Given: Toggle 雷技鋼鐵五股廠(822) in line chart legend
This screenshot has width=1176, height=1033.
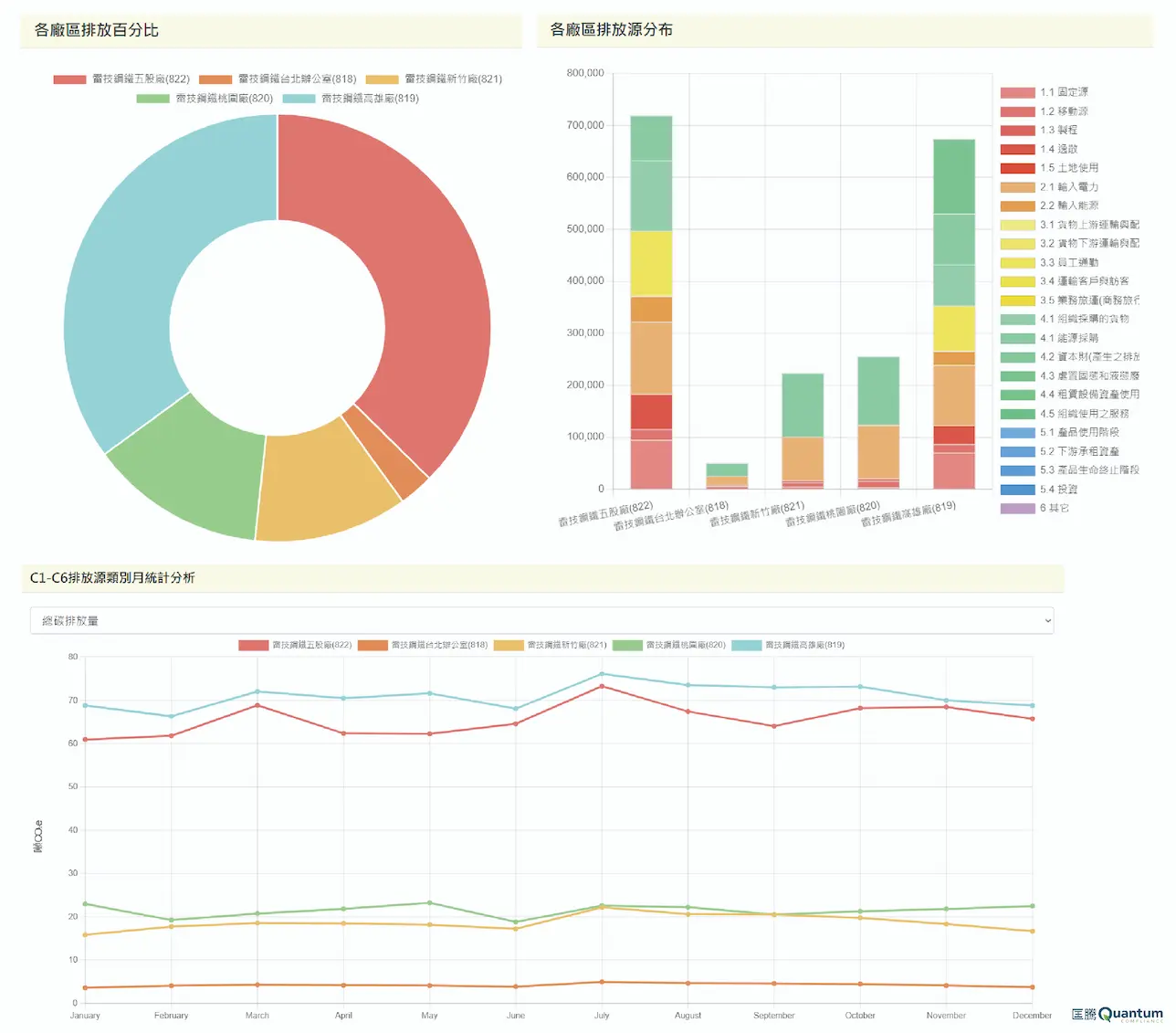Looking at the screenshot, I should (x=295, y=645).
